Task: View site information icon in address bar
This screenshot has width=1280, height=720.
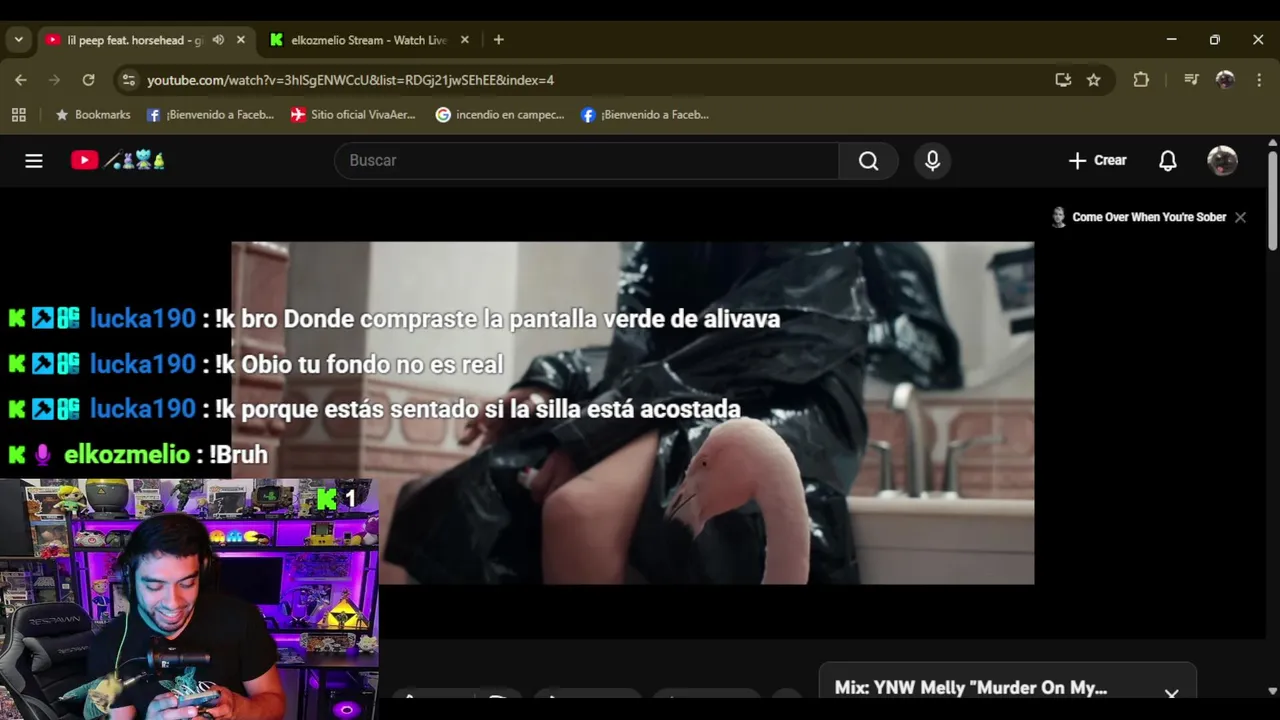Action: click(x=128, y=80)
